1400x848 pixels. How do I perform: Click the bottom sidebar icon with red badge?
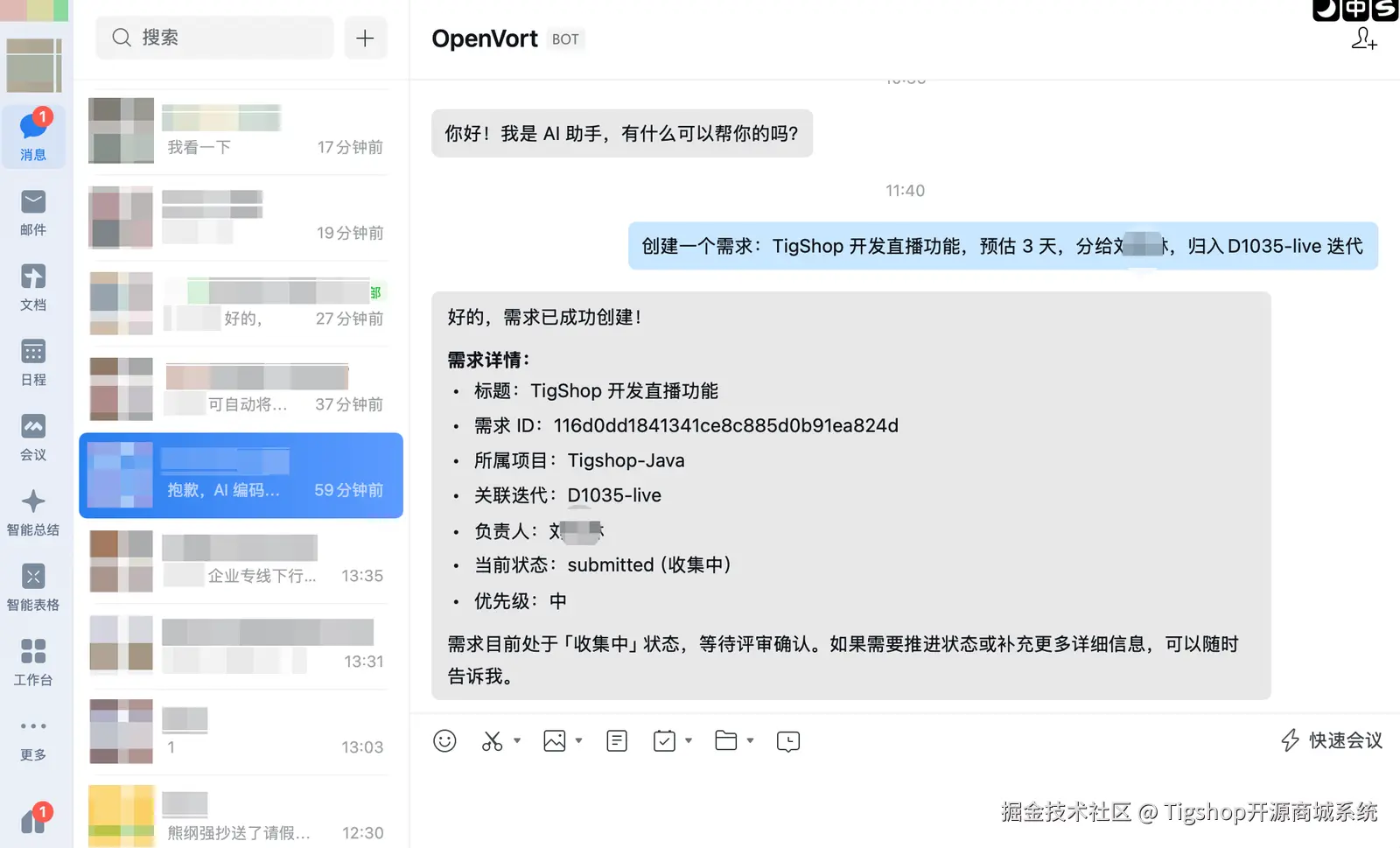[34, 820]
